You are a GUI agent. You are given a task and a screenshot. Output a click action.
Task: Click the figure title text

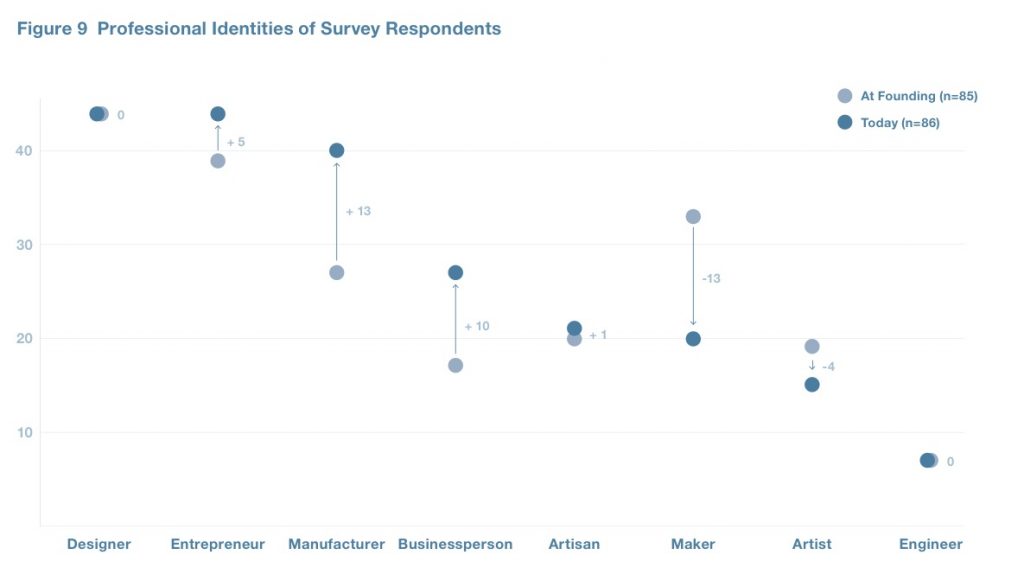[x=259, y=29]
